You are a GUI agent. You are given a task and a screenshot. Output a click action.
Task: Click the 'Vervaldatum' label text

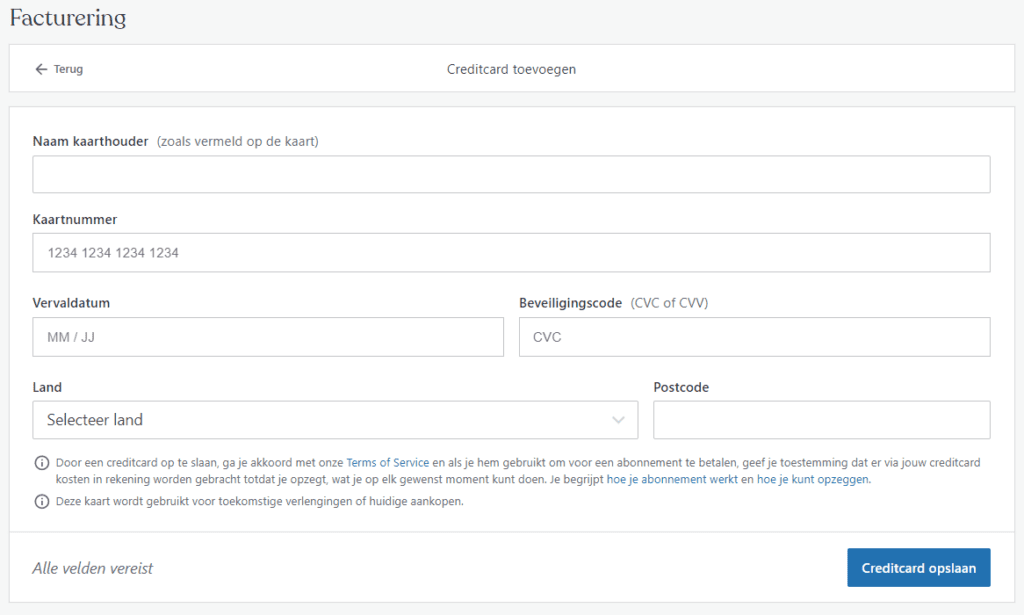[71, 303]
